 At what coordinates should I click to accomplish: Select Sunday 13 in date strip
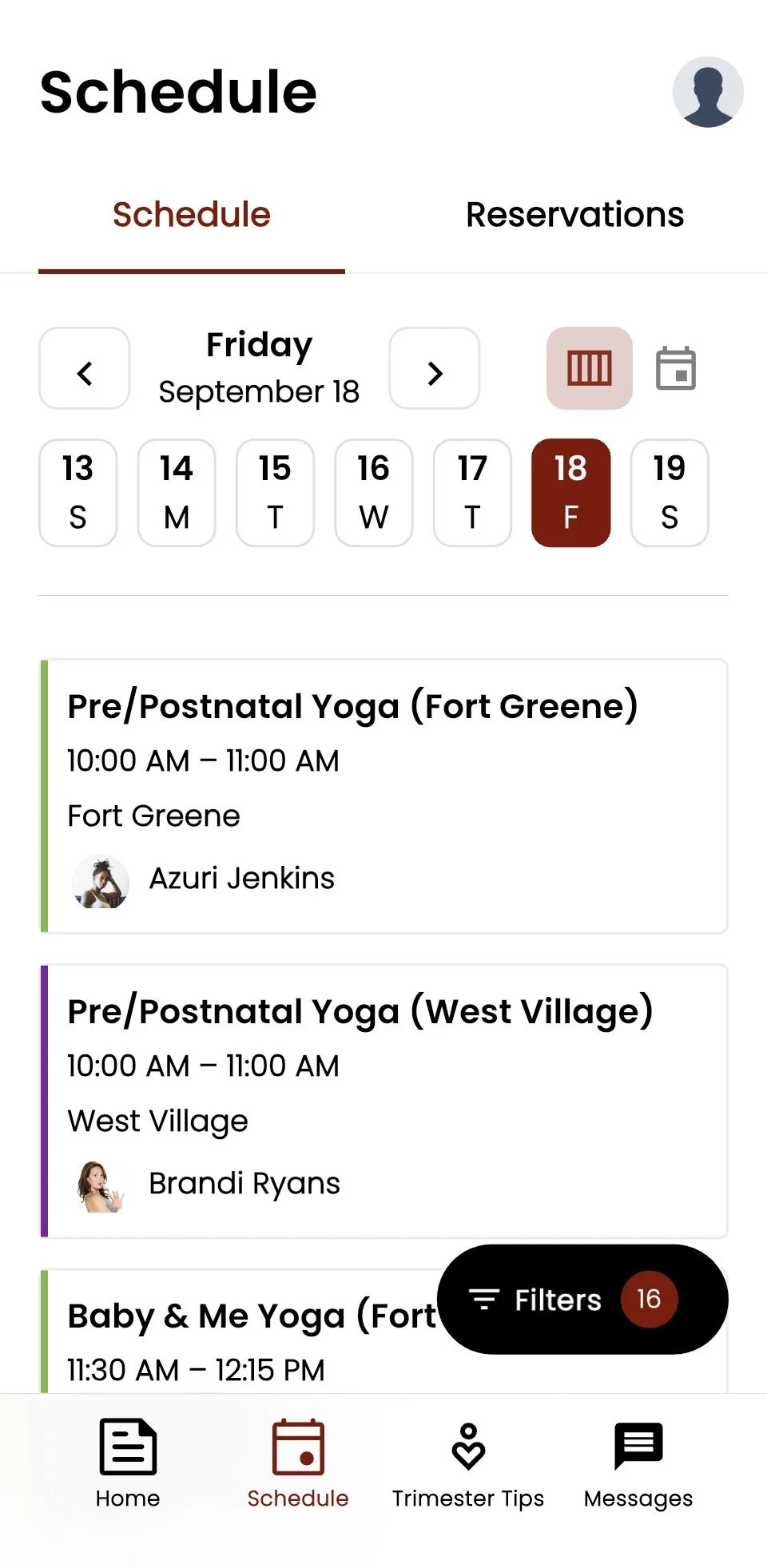tap(78, 493)
